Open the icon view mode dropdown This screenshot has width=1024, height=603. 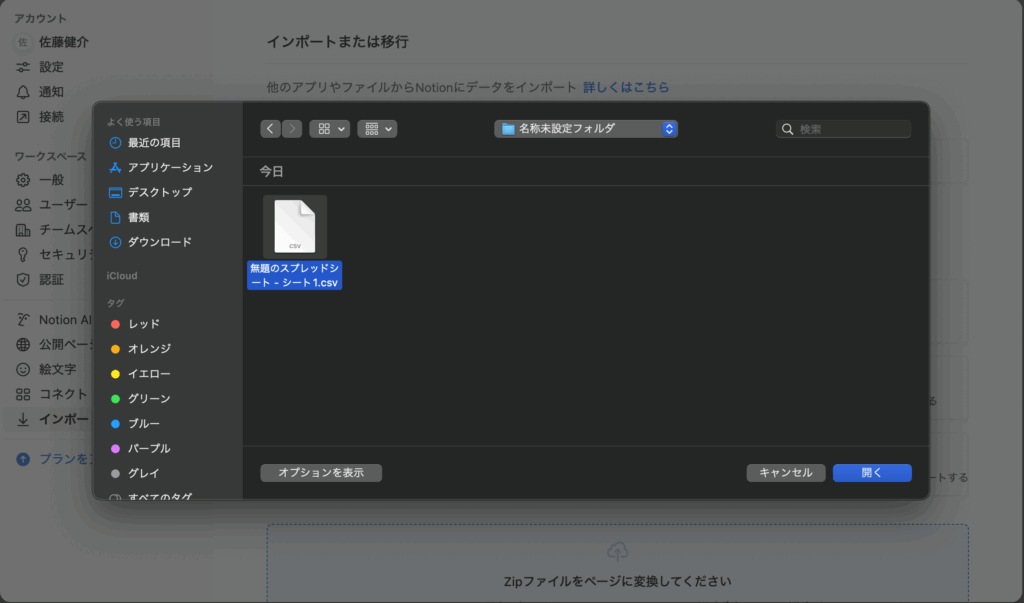tap(329, 129)
